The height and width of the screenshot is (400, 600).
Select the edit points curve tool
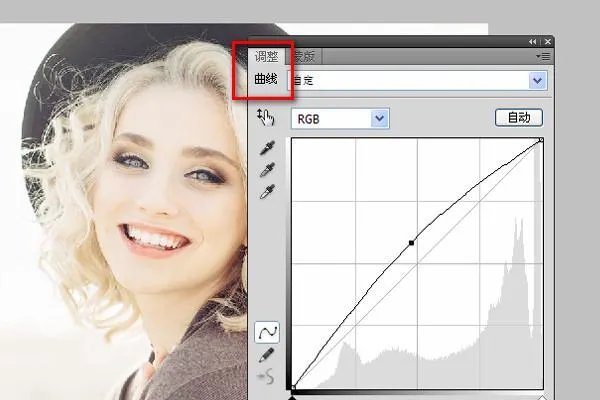[267, 332]
